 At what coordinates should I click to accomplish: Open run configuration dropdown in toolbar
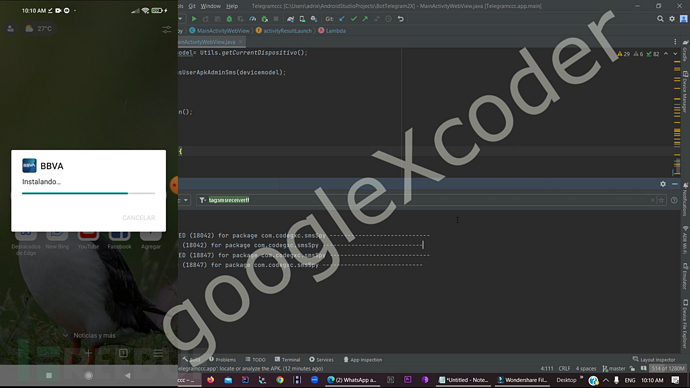[181, 19]
